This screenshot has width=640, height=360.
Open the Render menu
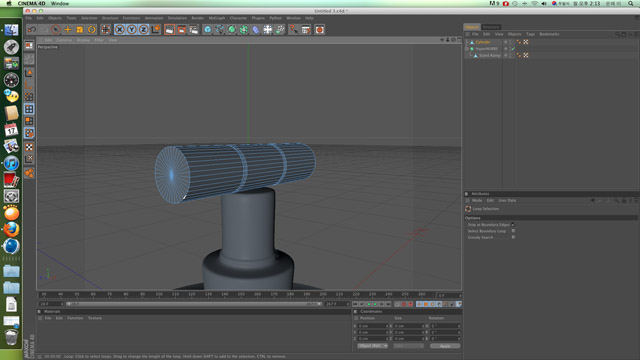pos(198,18)
